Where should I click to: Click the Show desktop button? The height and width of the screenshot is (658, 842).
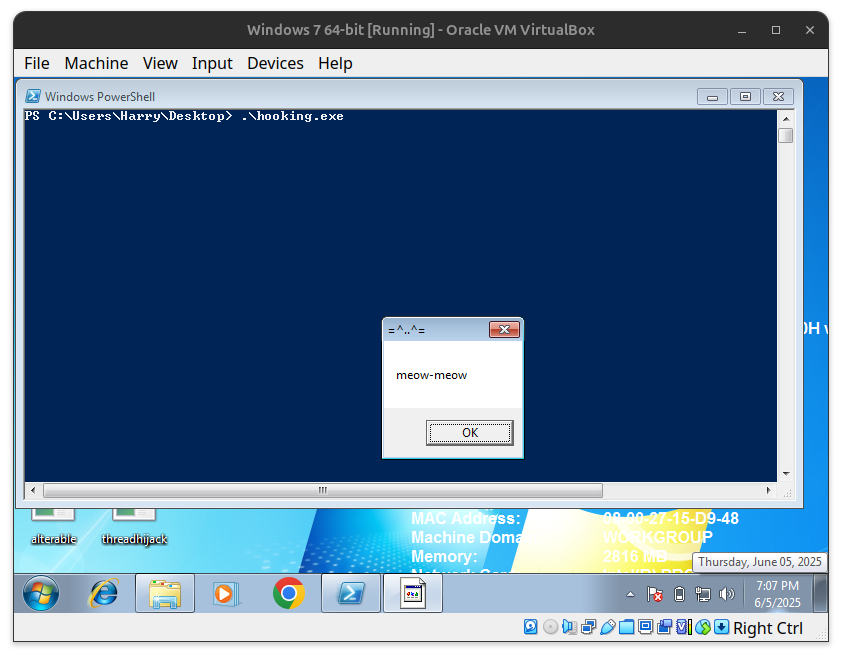[820, 594]
